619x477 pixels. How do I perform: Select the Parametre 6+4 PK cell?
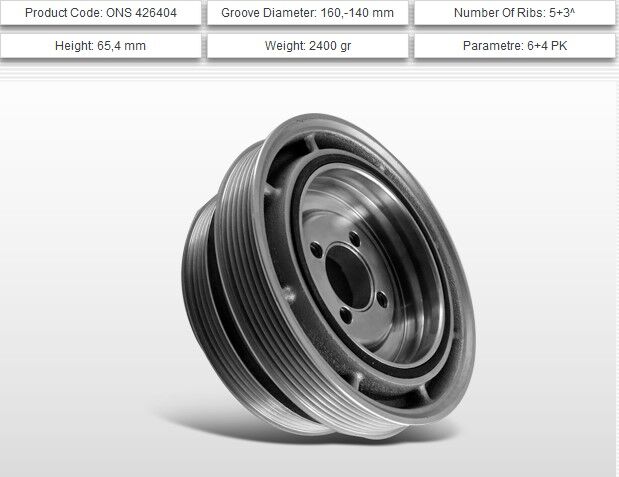click(514, 46)
